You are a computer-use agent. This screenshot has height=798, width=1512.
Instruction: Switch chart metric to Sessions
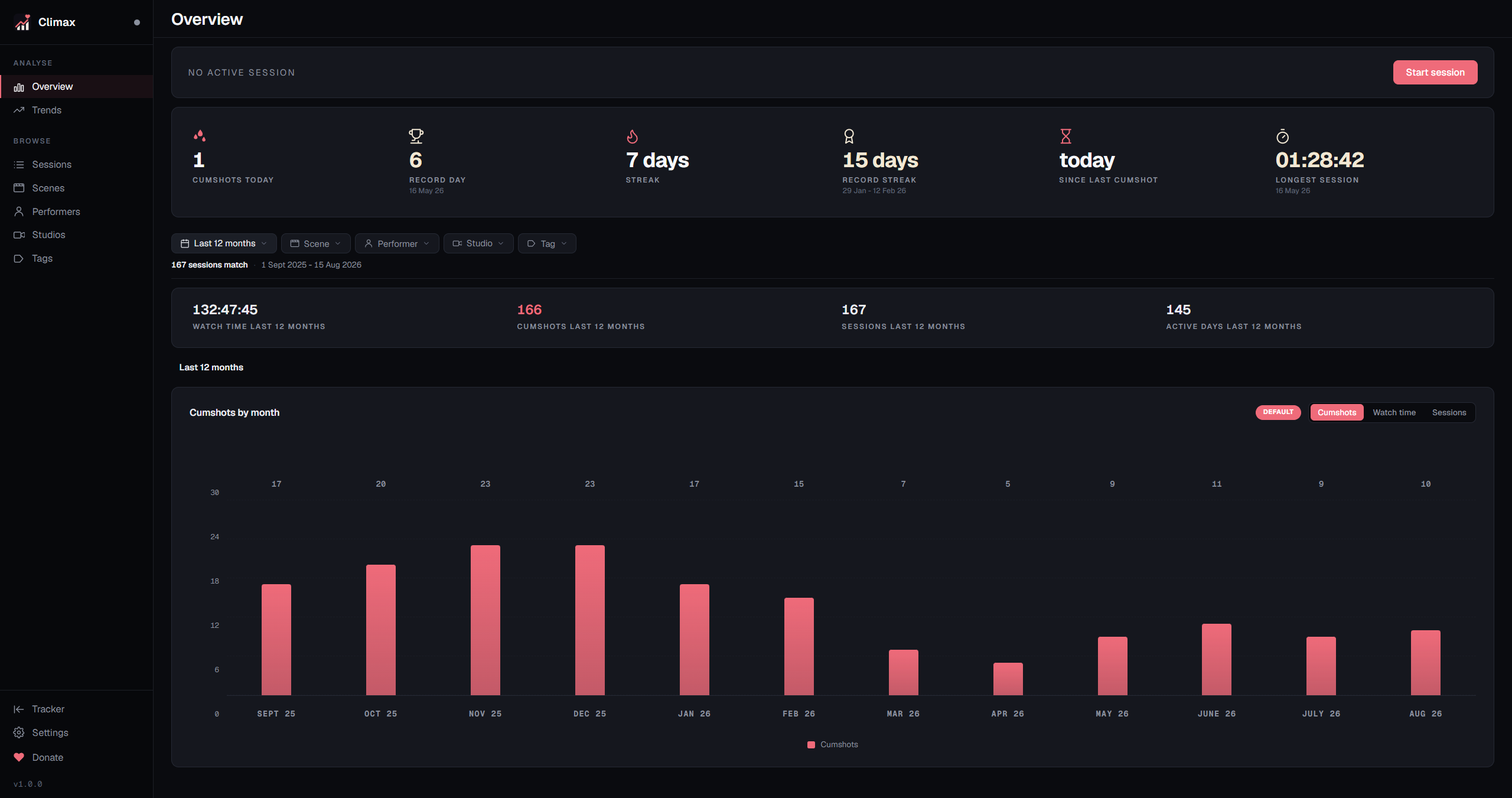(x=1449, y=412)
